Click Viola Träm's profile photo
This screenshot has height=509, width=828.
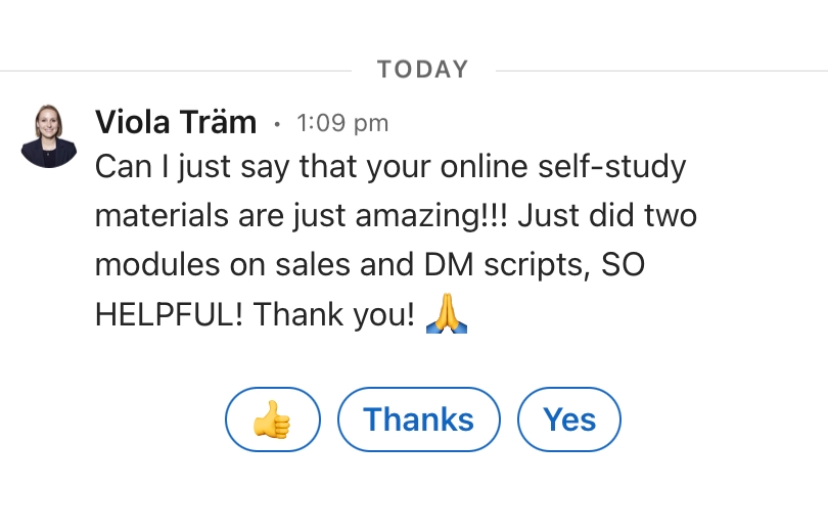[49, 134]
